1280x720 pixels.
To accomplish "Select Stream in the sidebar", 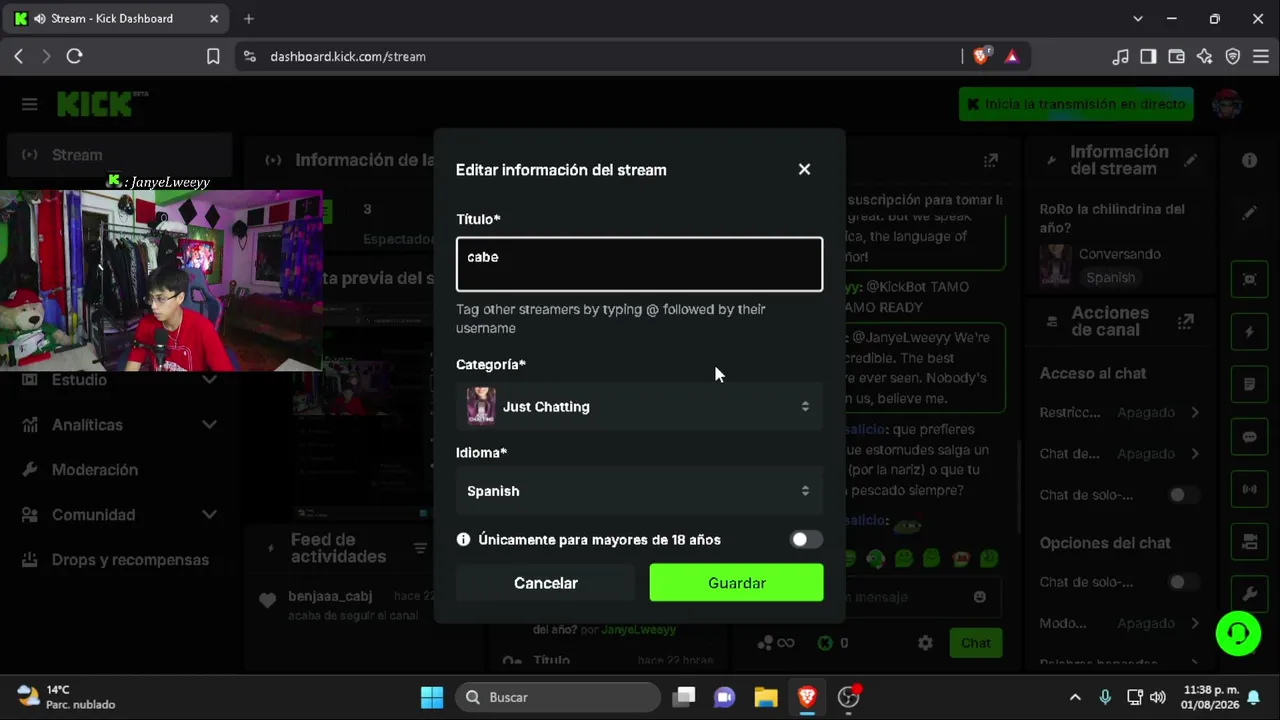I will pyautogui.click(x=117, y=155).
